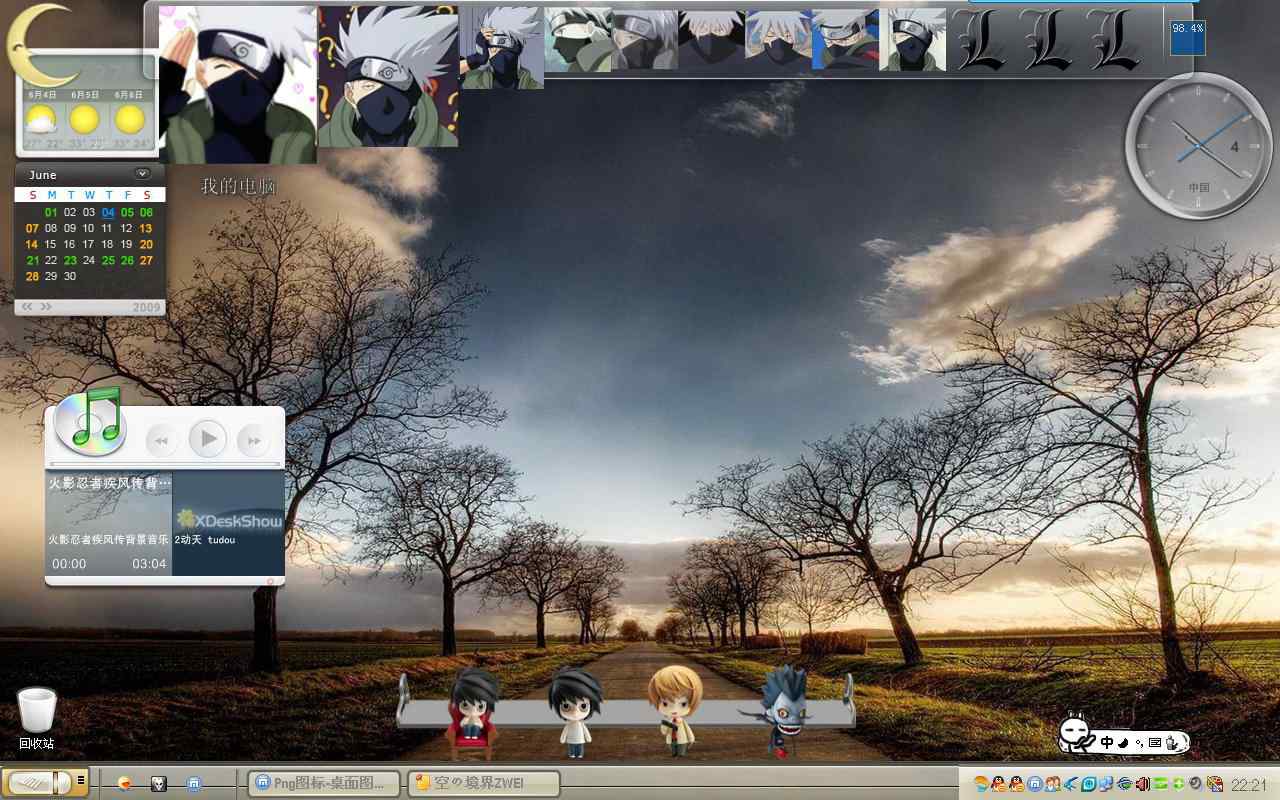
Task: Open the 回收站 recycle bin icon
Action: pos(37,718)
